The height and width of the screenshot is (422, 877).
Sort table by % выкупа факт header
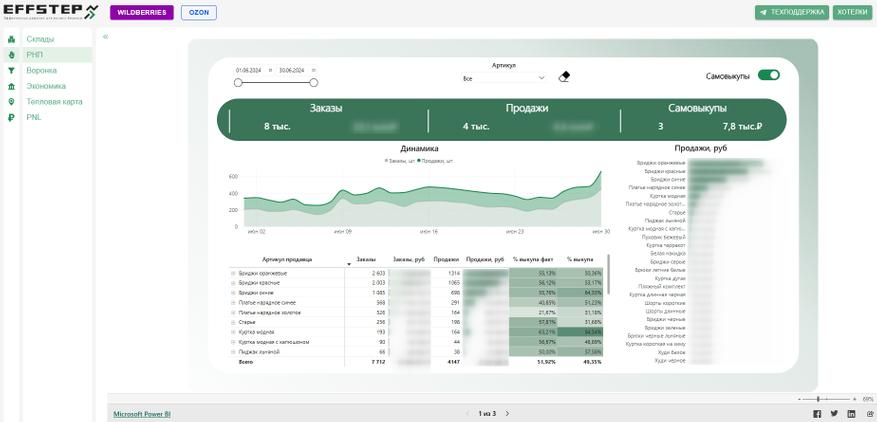pyautogui.click(x=533, y=260)
